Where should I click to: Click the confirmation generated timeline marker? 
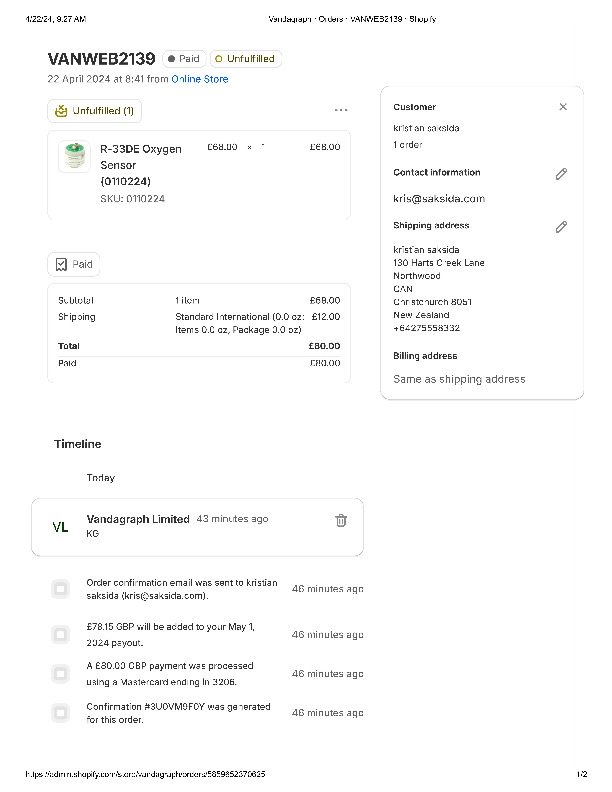pyautogui.click(x=61, y=713)
